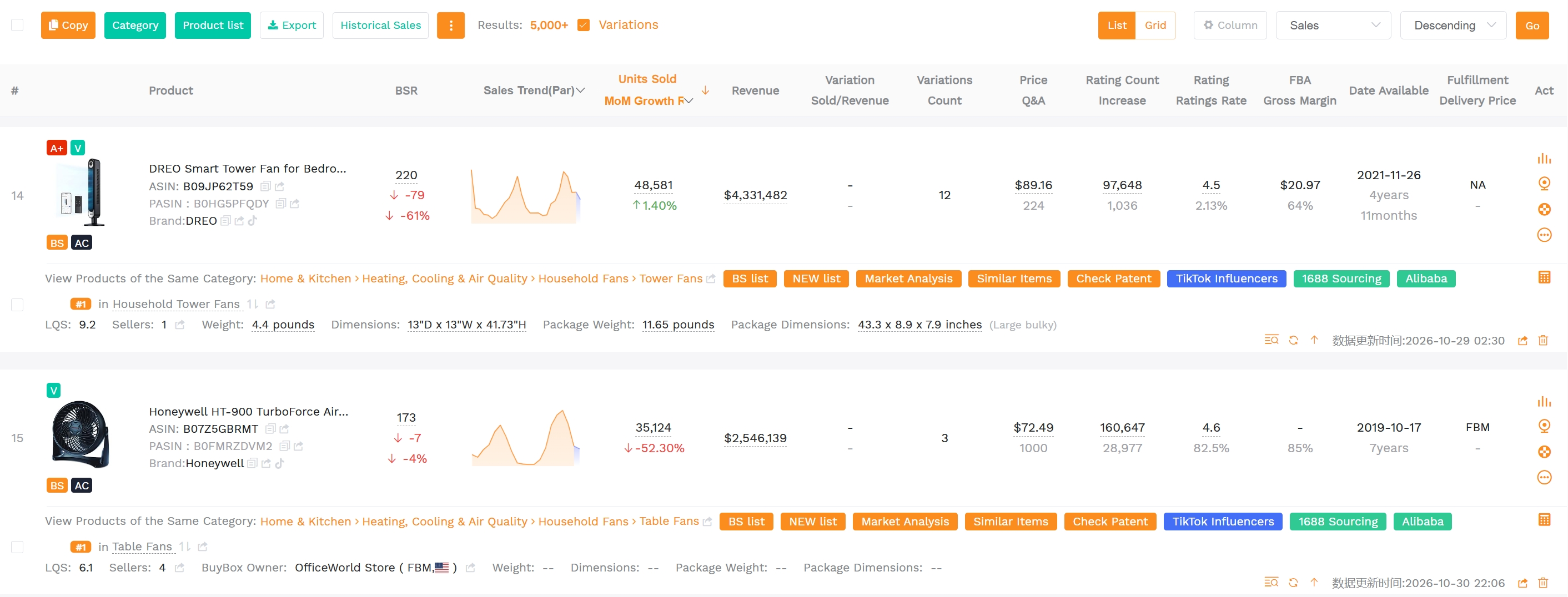Screen dimensions: 1568x597
Task: Expand the Sales Trend(Par) header dropdown
Action: coord(581,90)
